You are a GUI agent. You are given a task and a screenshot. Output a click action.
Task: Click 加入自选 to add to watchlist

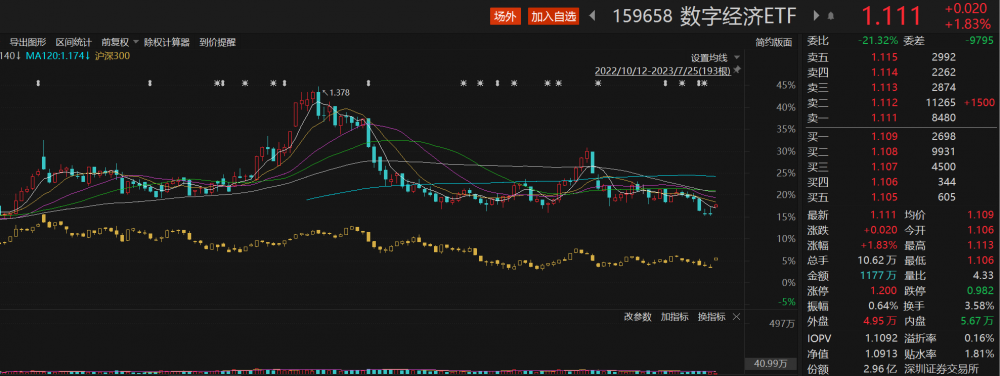pyautogui.click(x=553, y=17)
